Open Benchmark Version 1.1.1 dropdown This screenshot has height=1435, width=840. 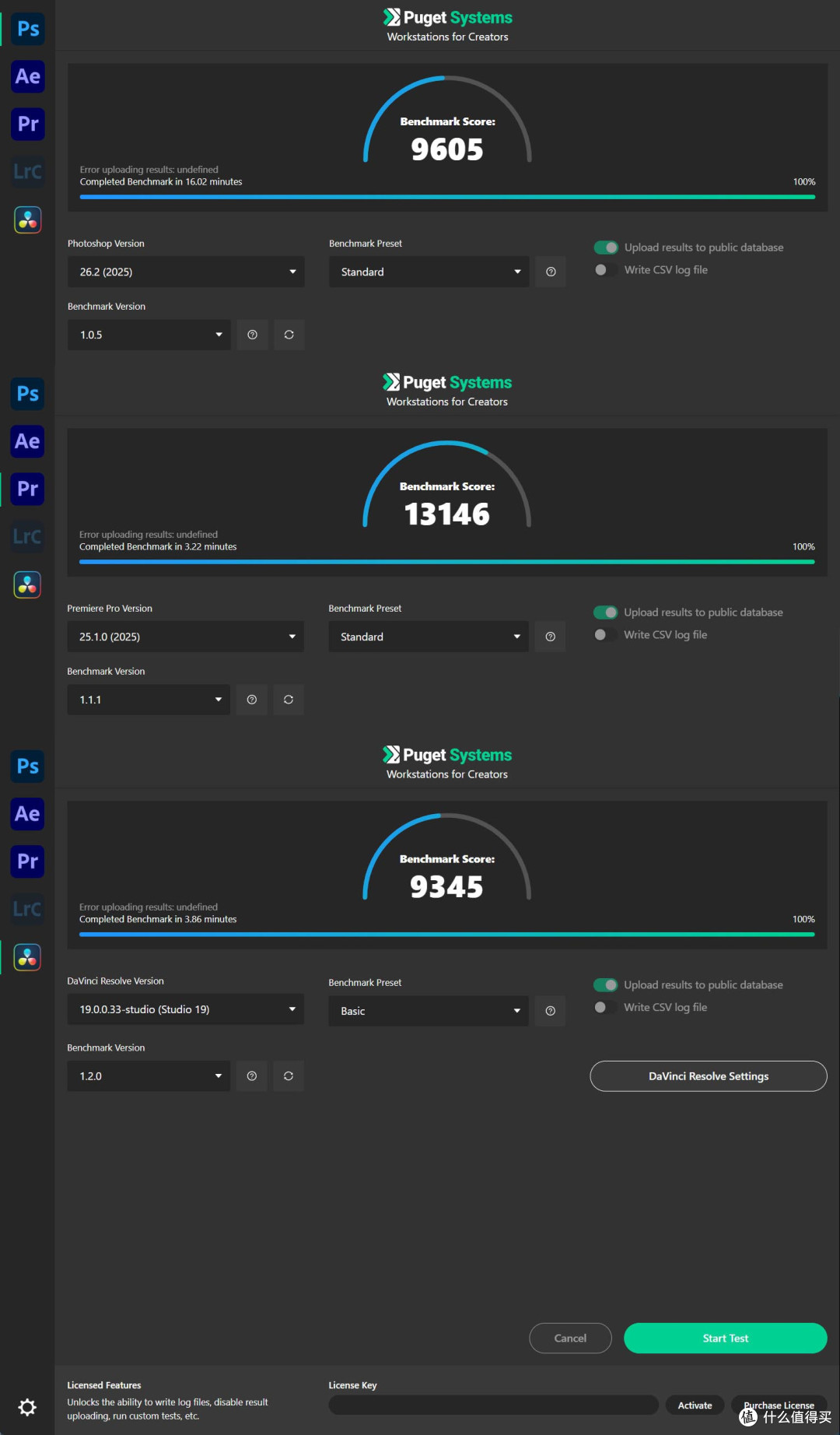(x=149, y=700)
